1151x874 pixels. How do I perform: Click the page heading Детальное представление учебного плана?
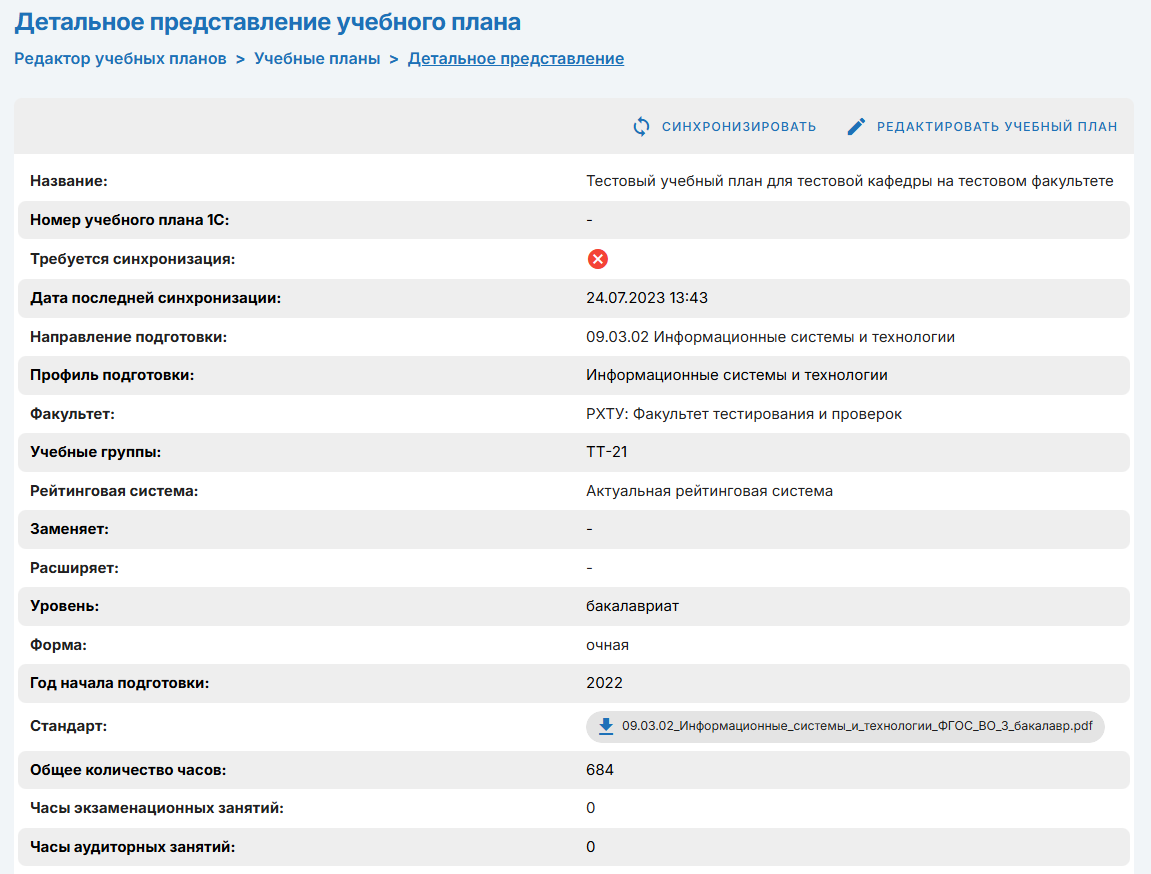(x=267, y=21)
